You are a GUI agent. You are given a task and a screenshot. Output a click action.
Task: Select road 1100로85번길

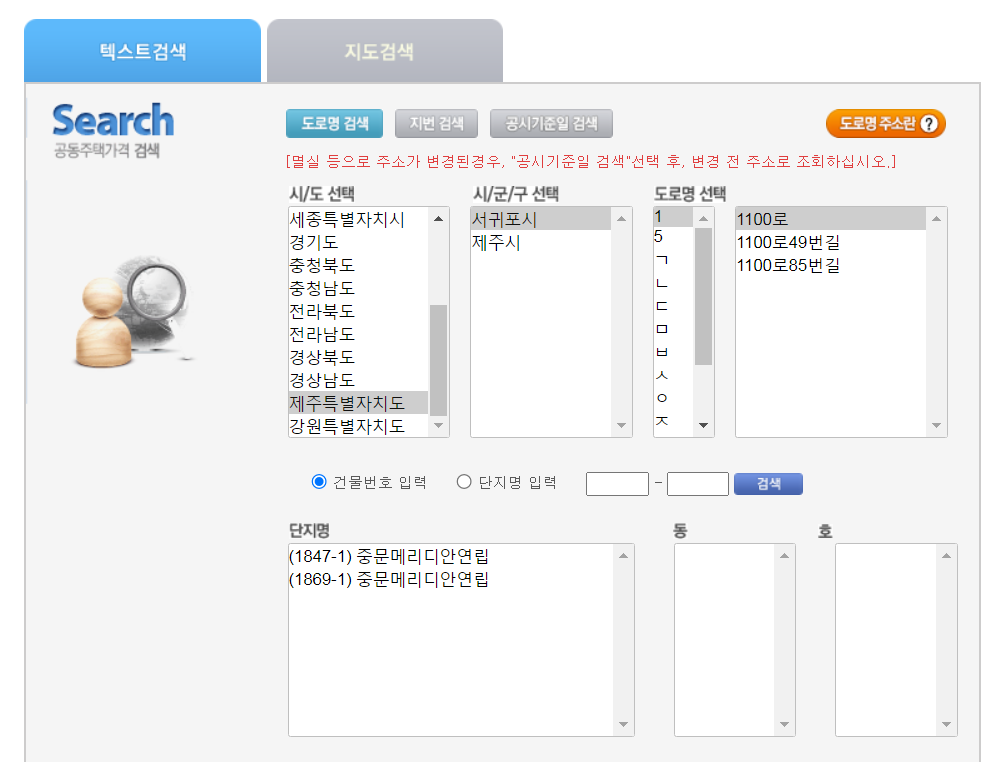830,265
